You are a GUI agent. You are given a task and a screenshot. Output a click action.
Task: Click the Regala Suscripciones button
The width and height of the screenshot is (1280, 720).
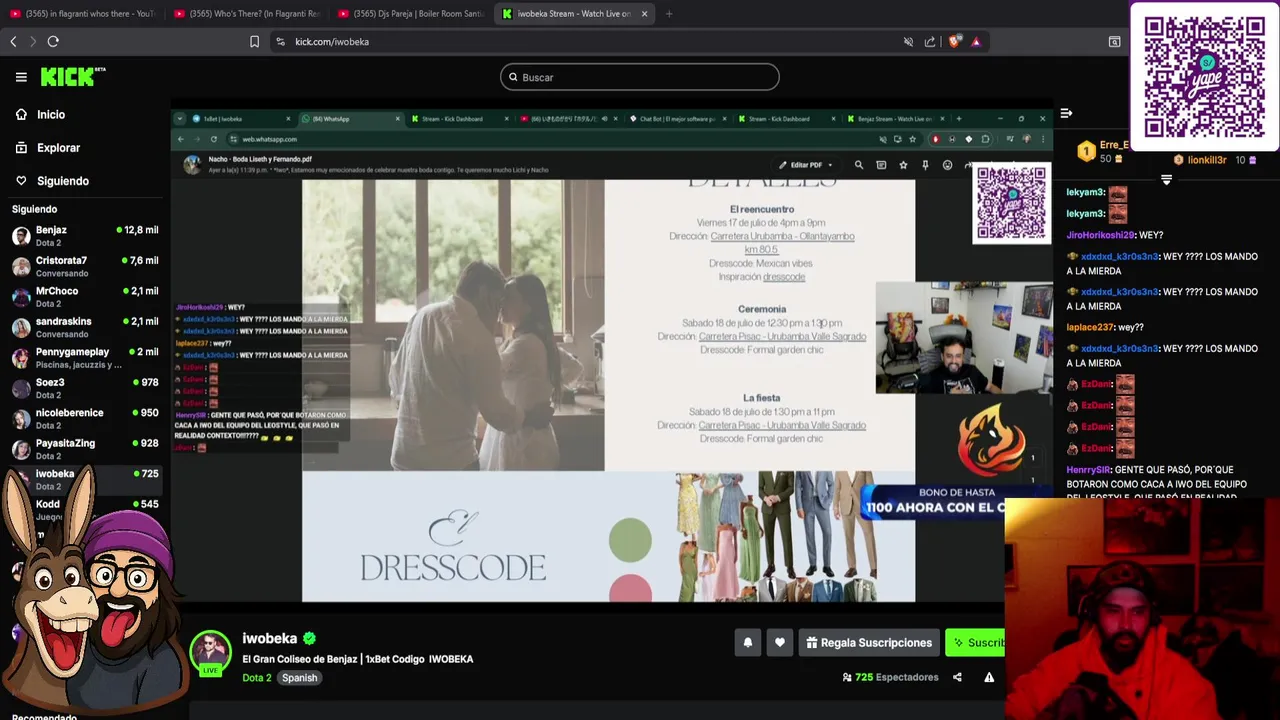click(870, 643)
